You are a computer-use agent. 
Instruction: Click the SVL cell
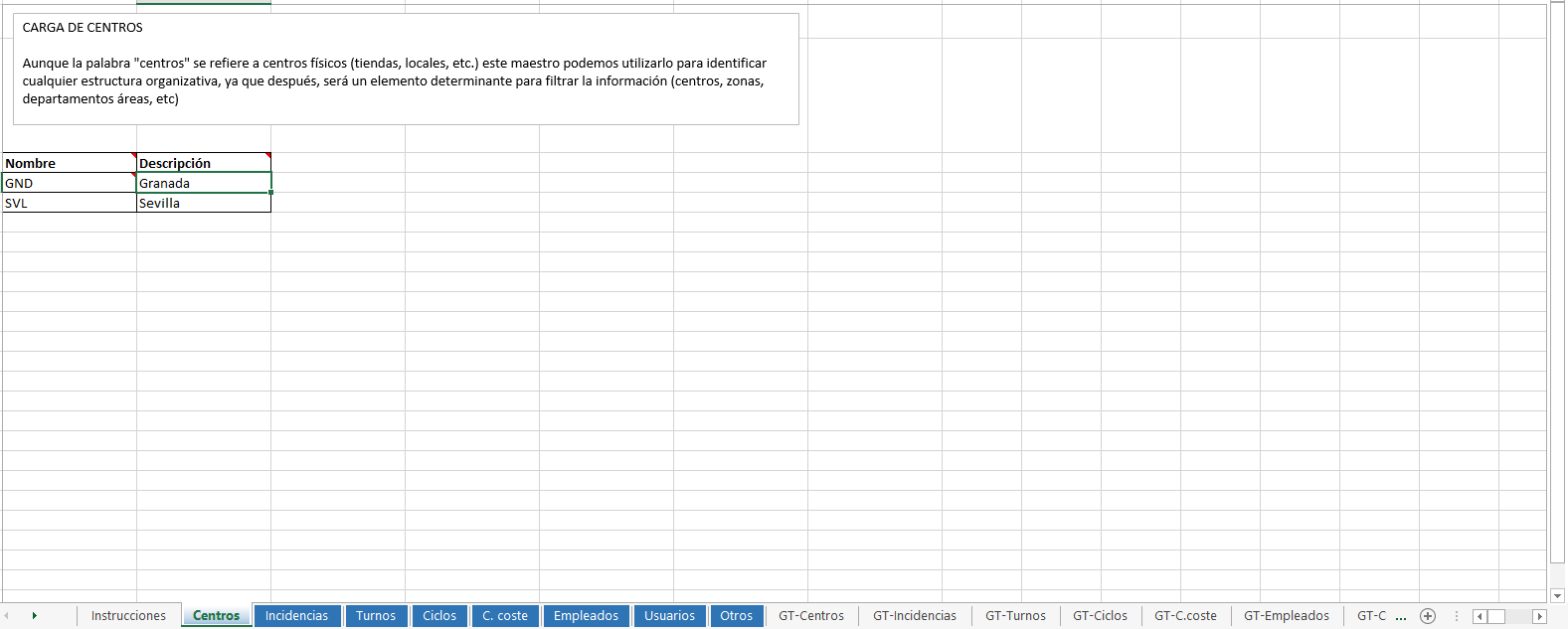(x=70, y=203)
